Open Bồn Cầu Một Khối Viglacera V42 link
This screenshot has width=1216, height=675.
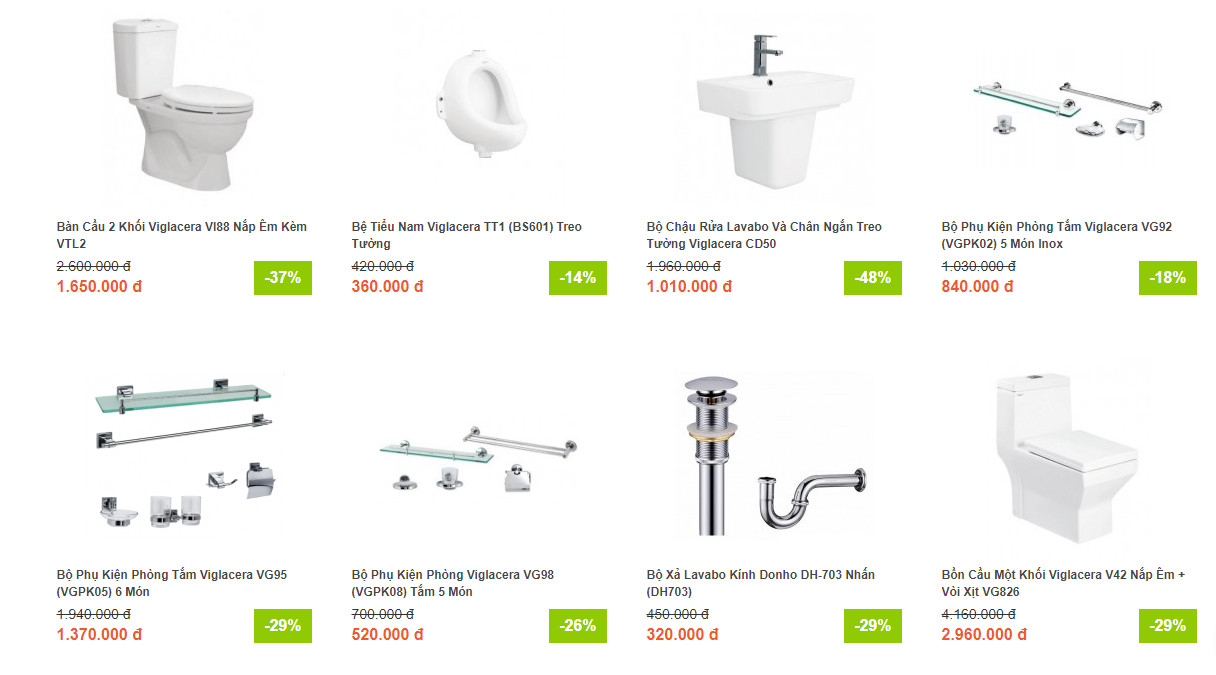click(x=1063, y=583)
